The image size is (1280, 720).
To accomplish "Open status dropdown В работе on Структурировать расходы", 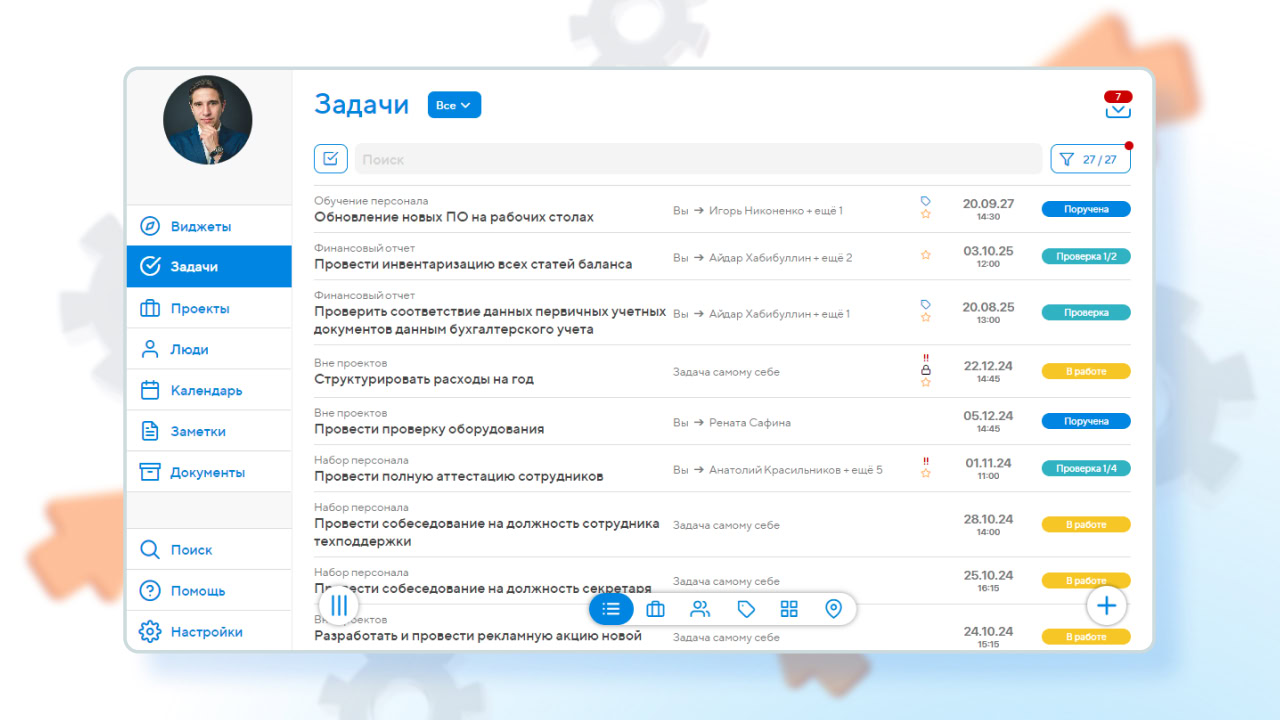I will [1086, 370].
